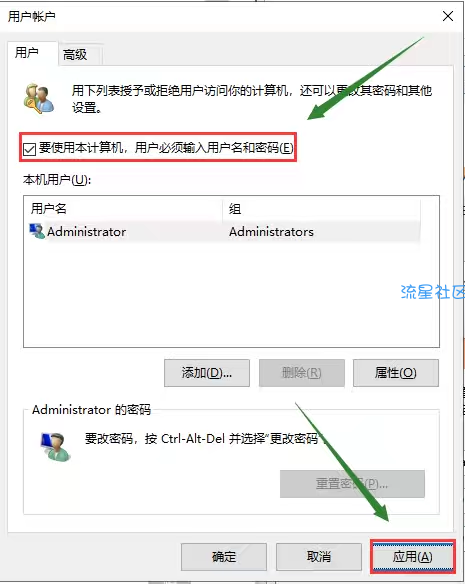Click the 删除(R) delete button
The width and height of the screenshot is (465, 584).
(x=302, y=373)
